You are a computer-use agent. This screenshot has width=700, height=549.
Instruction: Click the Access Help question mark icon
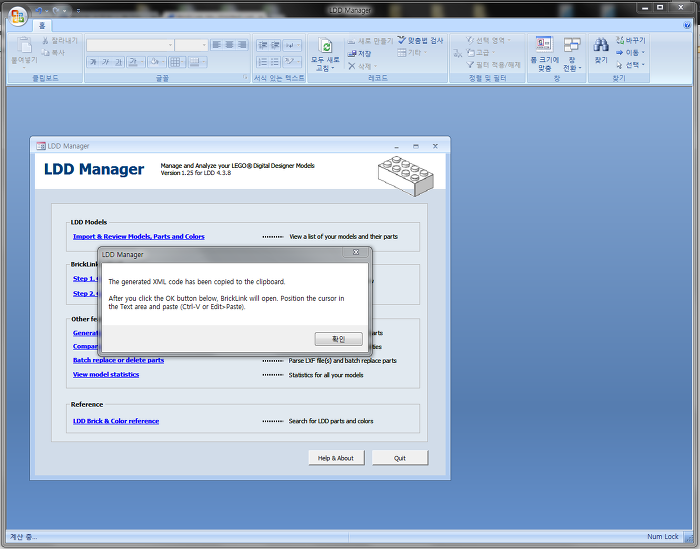point(687,25)
